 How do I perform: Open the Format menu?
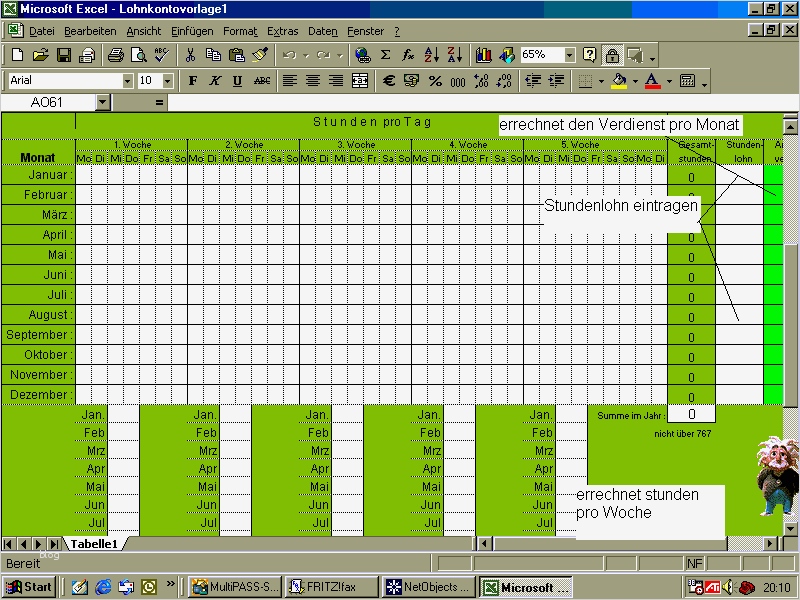coord(240,32)
